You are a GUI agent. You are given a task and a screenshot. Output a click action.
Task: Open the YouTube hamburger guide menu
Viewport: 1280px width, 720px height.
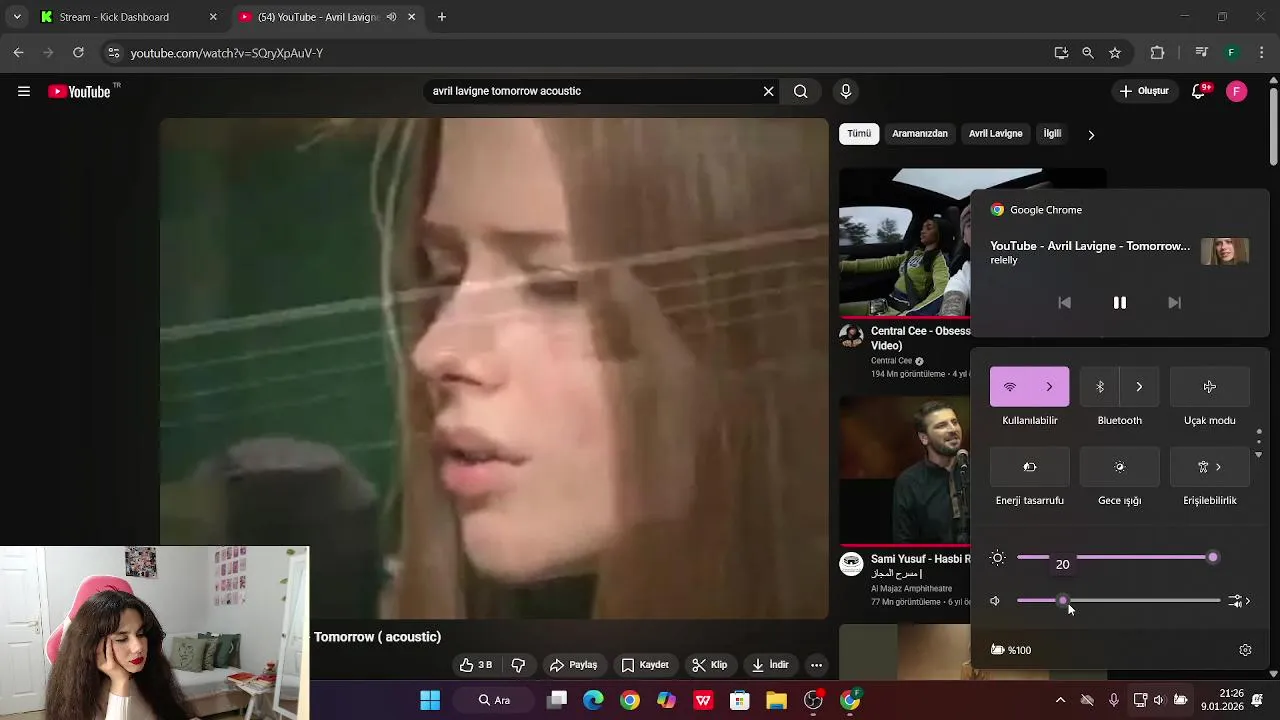pyautogui.click(x=24, y=91)
